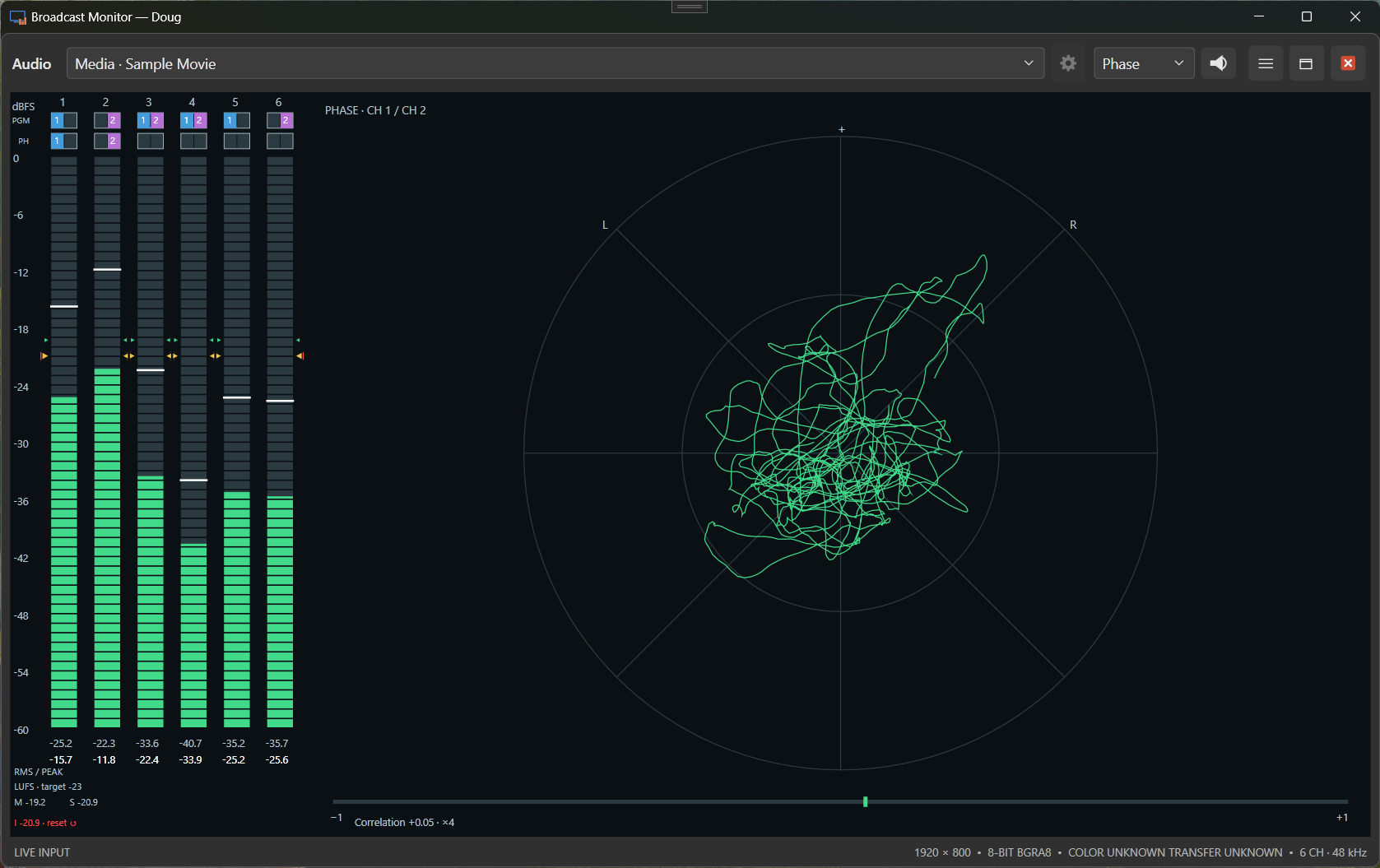Click the speaker monitor icon
This screenshot has width=1380, height=868.
click(1219, 63)
